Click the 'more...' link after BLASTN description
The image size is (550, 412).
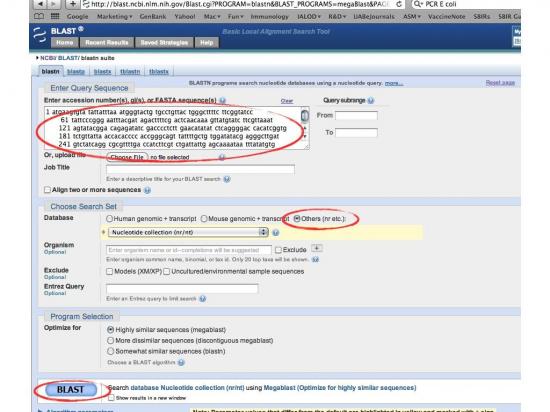point(394,83)
